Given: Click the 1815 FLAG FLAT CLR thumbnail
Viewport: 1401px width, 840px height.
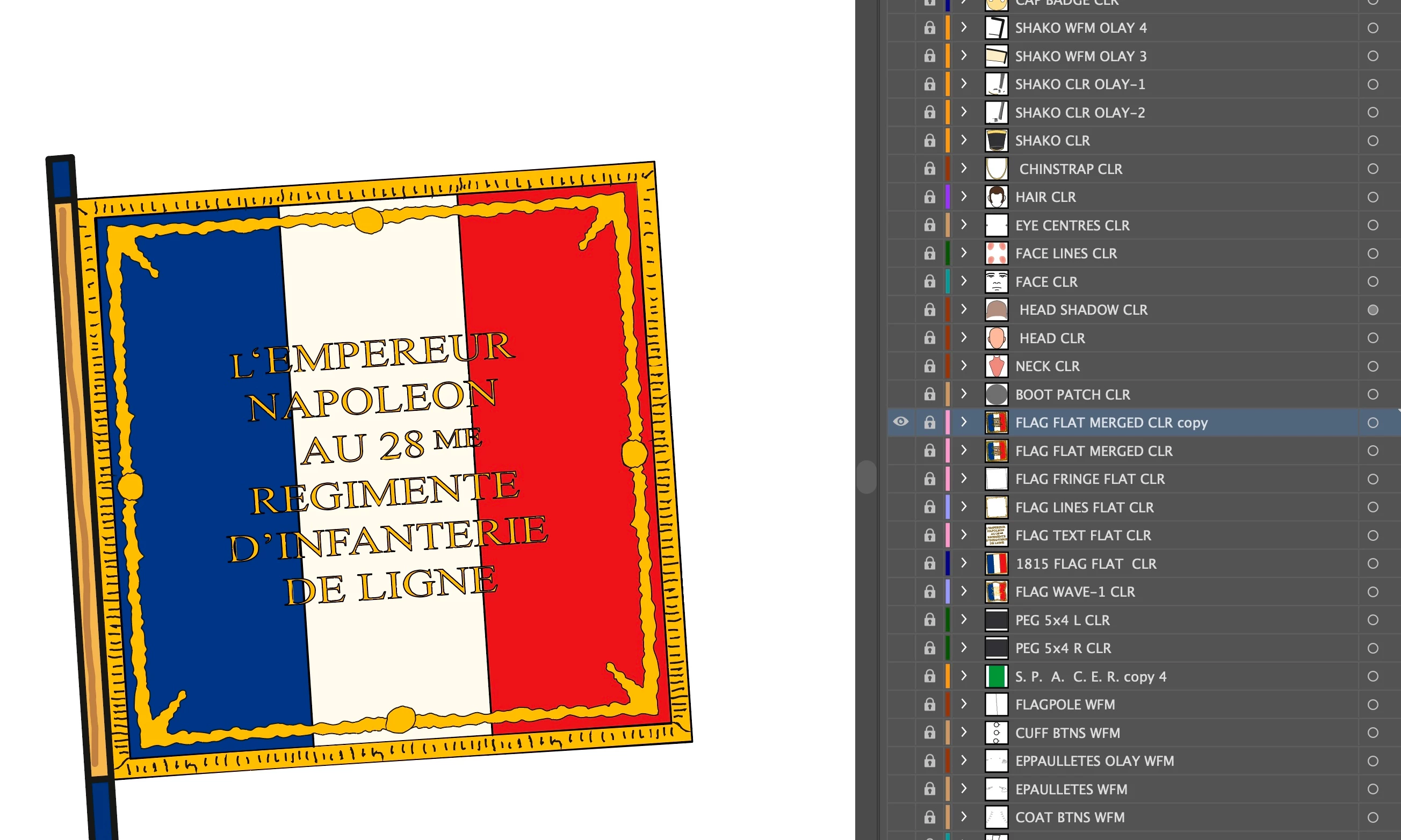Looking at the screenshot, I should (x=996, y=564).
